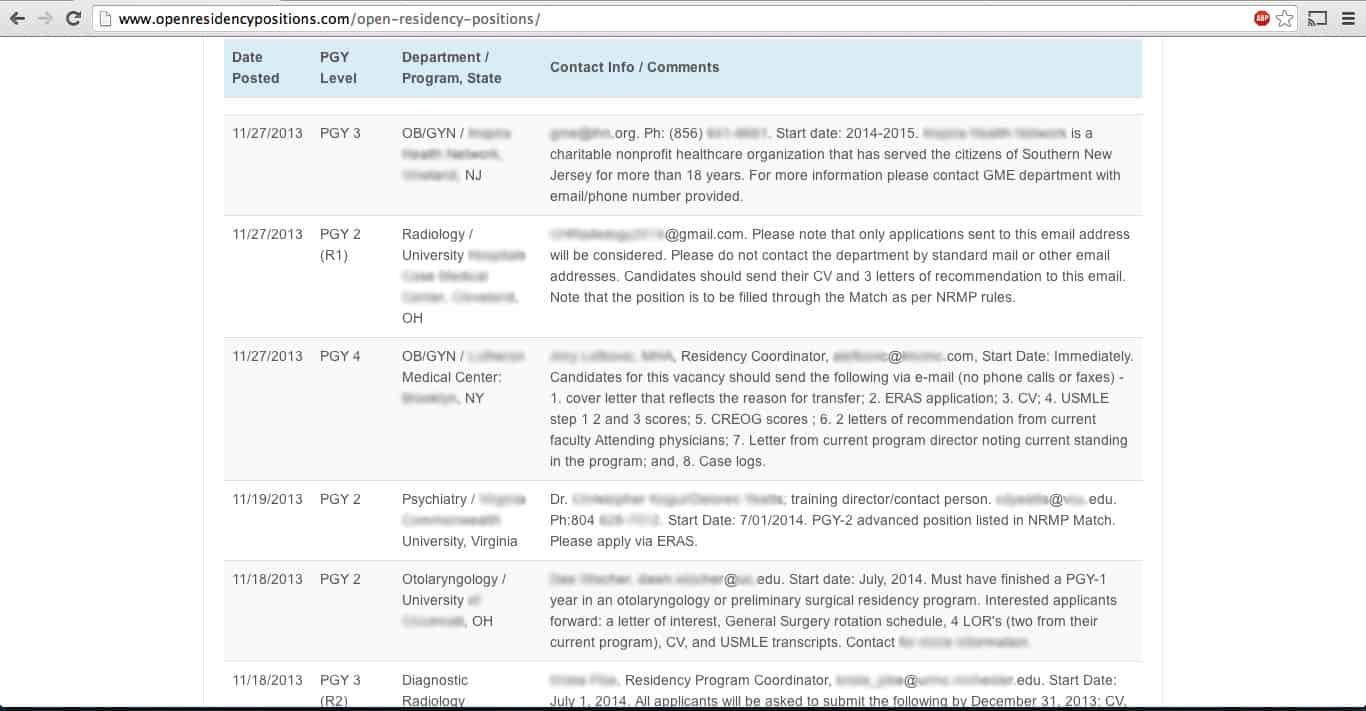Click PGY 2 in the Otolaryngology row
Image resolution: width=1366 pixels, height=711 pixels.
pyautogui.click(x=341, y=579)
